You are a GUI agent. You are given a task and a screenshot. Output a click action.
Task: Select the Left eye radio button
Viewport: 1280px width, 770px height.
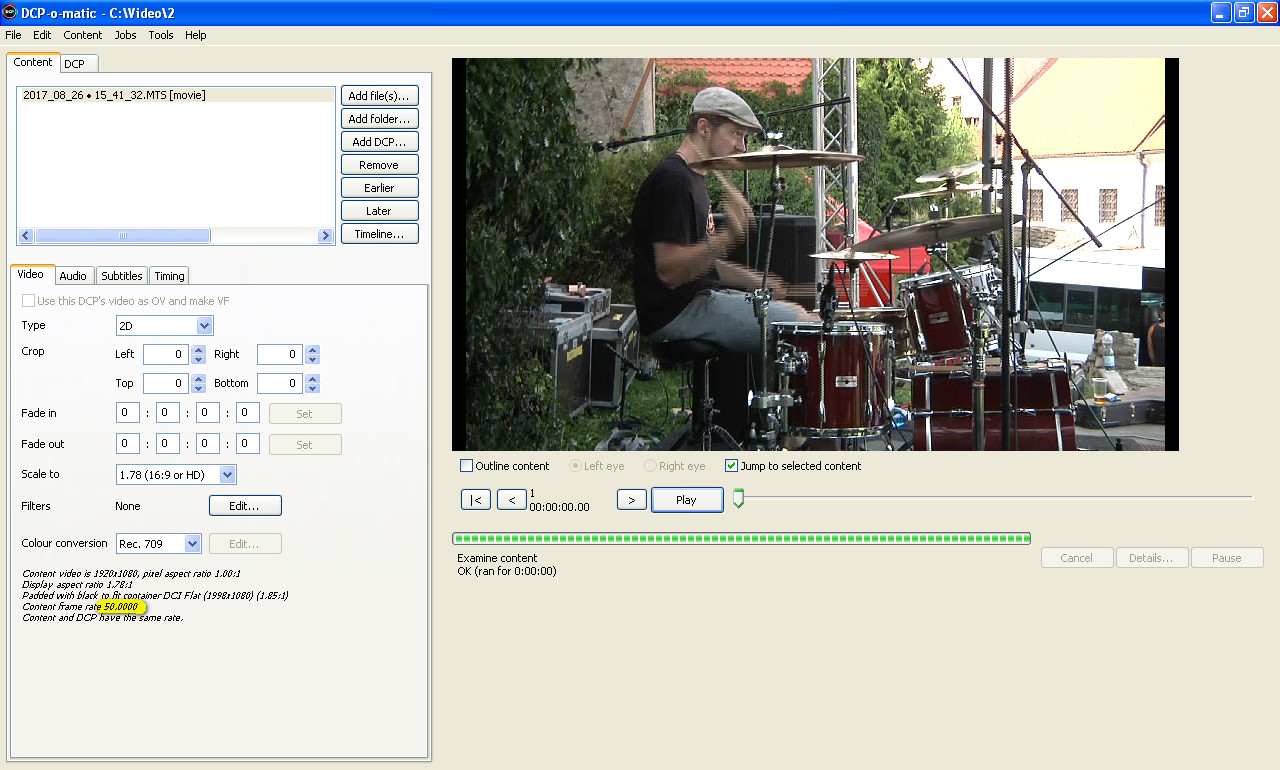coord(575,466)
